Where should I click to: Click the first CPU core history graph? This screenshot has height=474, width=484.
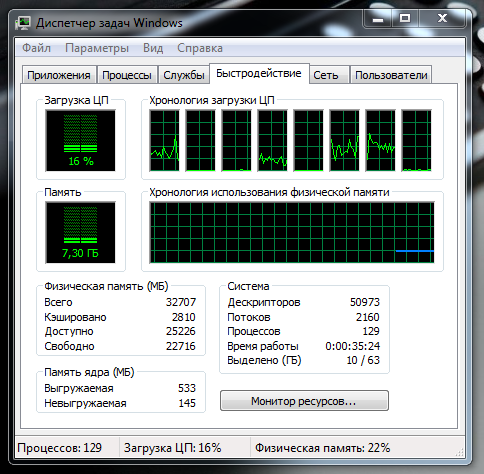(164, 141)
